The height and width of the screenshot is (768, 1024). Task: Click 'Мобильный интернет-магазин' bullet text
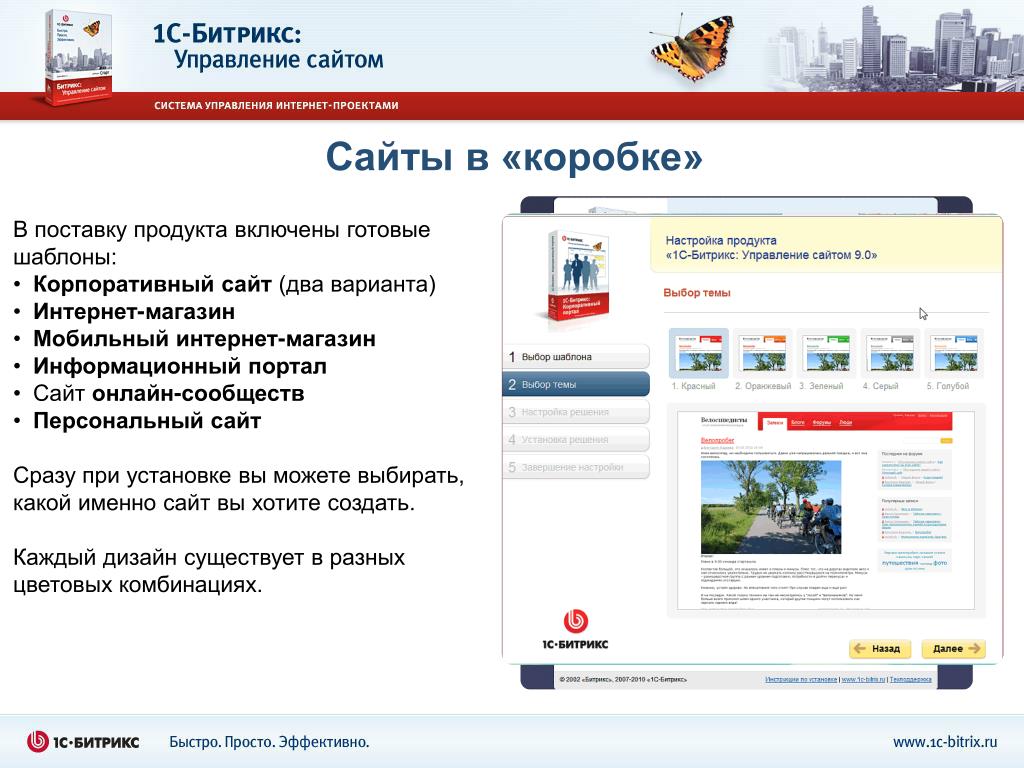204,339
